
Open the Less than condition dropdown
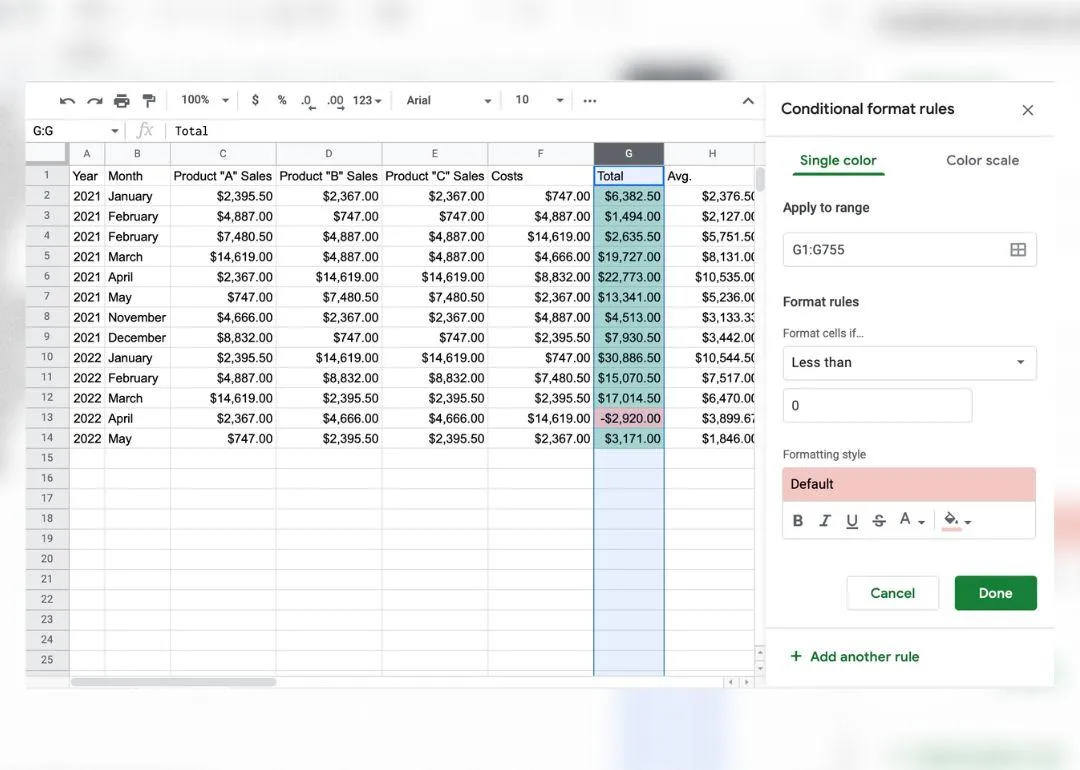(x=909, y=362)
